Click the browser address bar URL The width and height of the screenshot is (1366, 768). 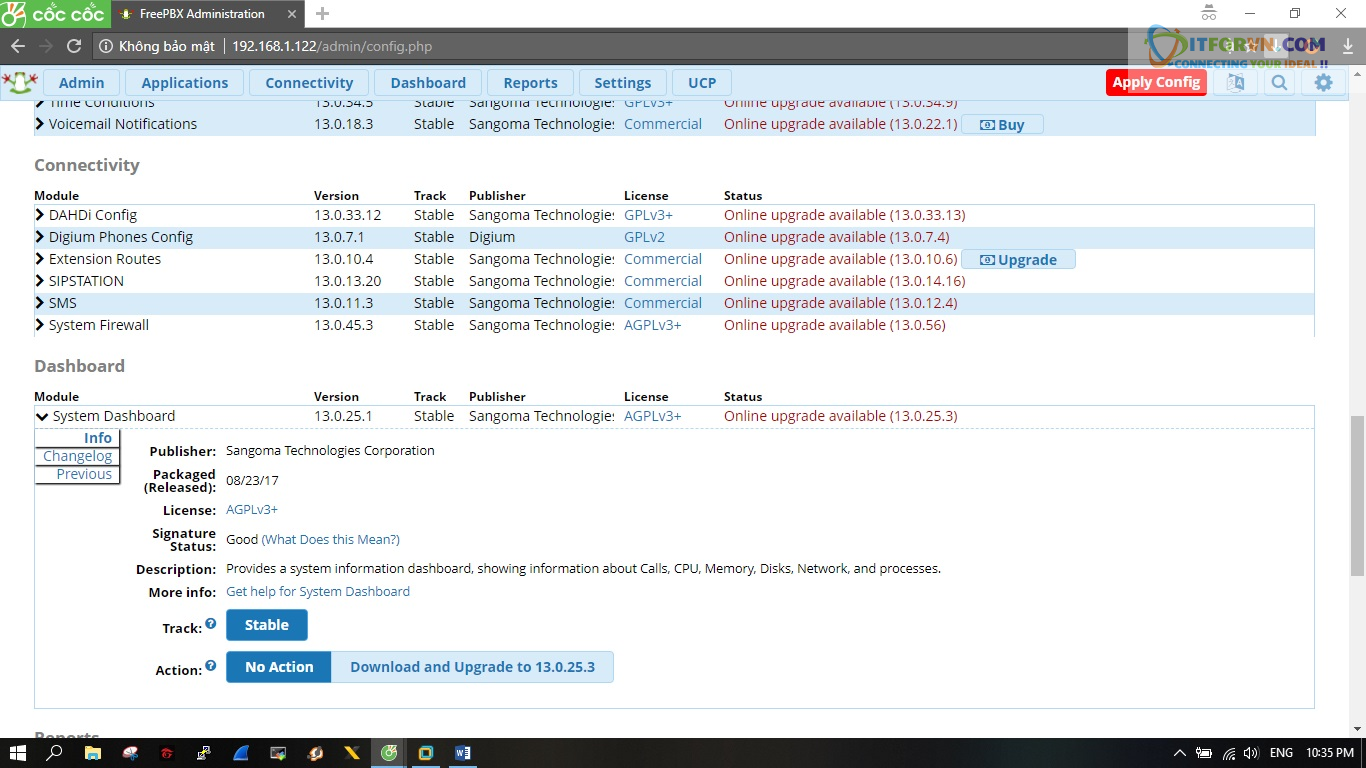(x=332, y=46)
